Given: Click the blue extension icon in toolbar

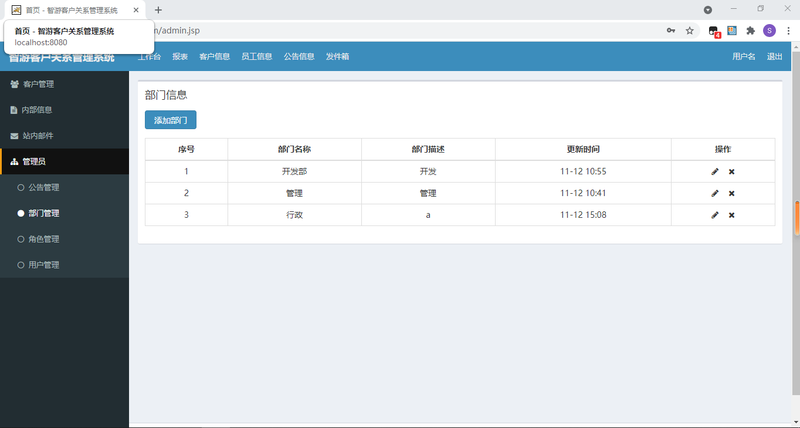Looking at the screenshot, I should 732,31.
